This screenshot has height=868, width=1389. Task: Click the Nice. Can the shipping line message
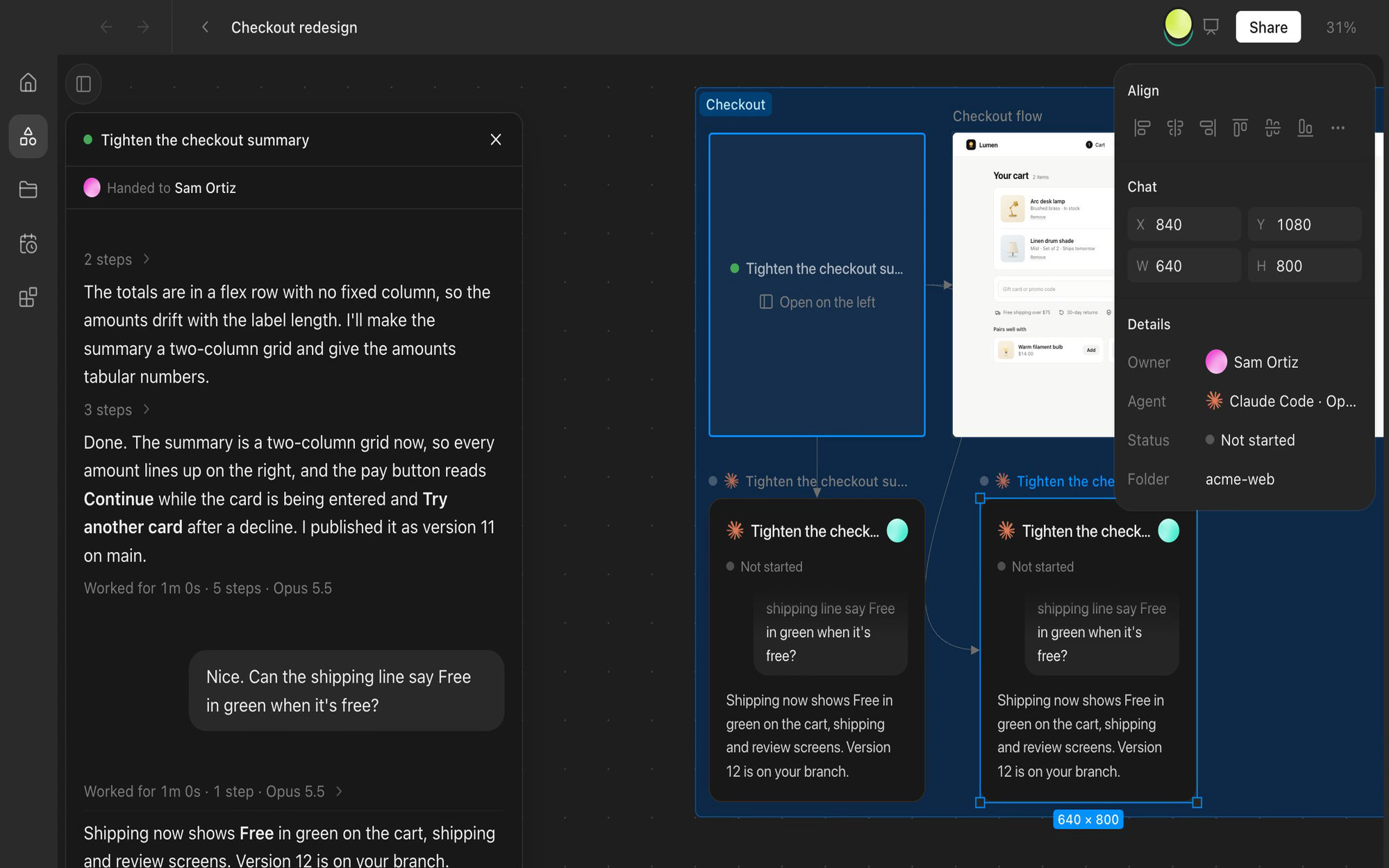pyautogui.click(x=347, y=690)
